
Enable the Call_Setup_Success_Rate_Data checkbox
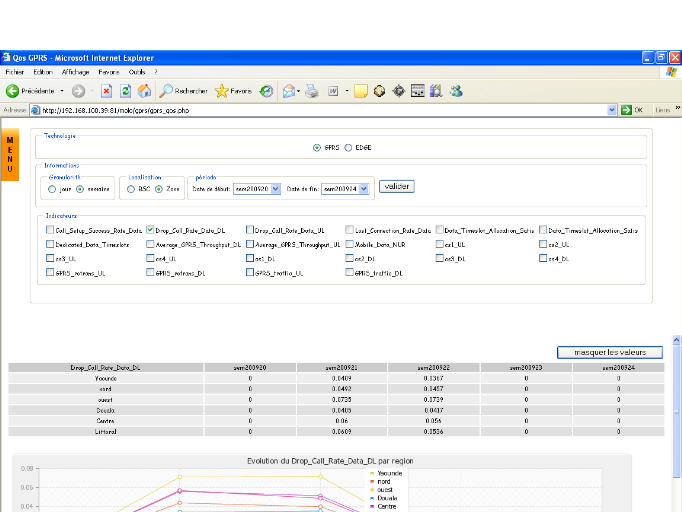(x=49, y=229)
